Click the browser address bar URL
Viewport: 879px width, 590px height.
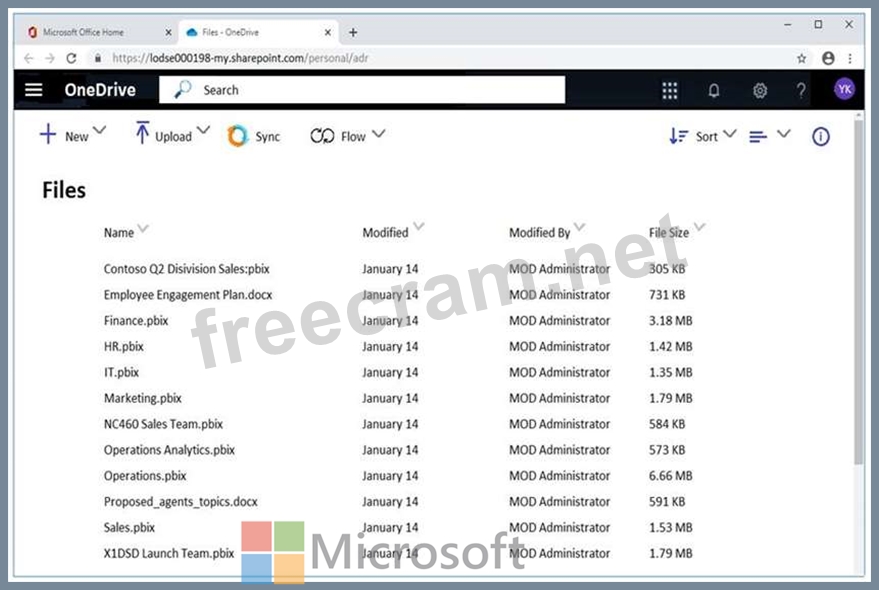(x=240, y=58)
